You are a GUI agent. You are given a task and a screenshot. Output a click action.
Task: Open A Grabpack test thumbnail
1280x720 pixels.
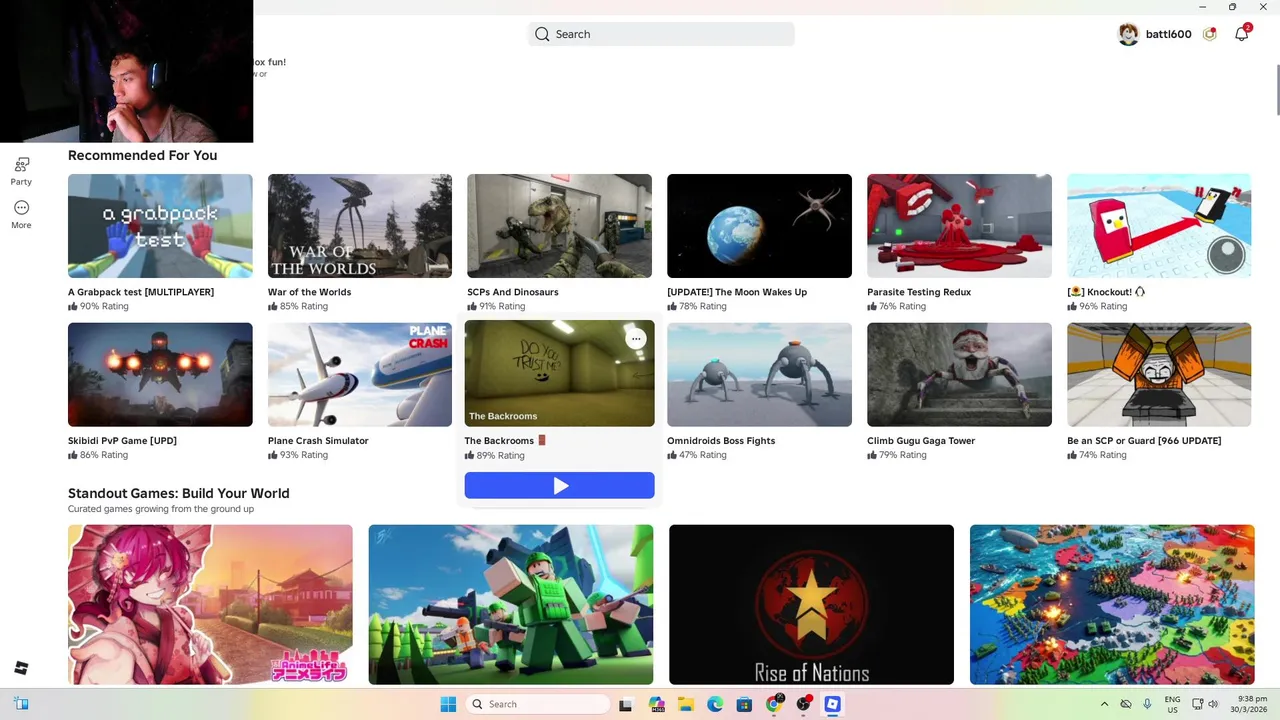160,226
